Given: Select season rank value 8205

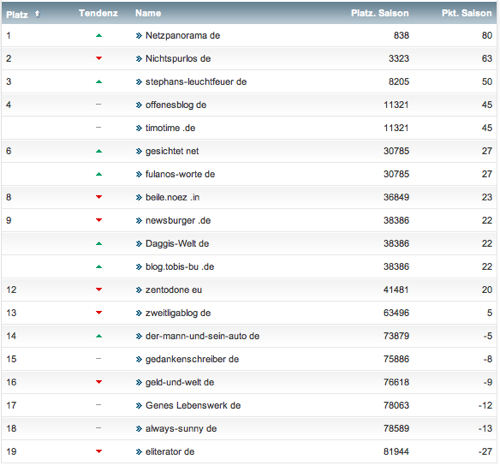Looking at the screenshot, I should 399,82.
